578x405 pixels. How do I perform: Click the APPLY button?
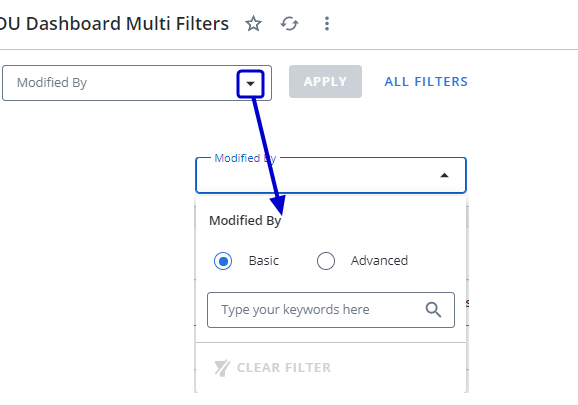tap(325, 81)
